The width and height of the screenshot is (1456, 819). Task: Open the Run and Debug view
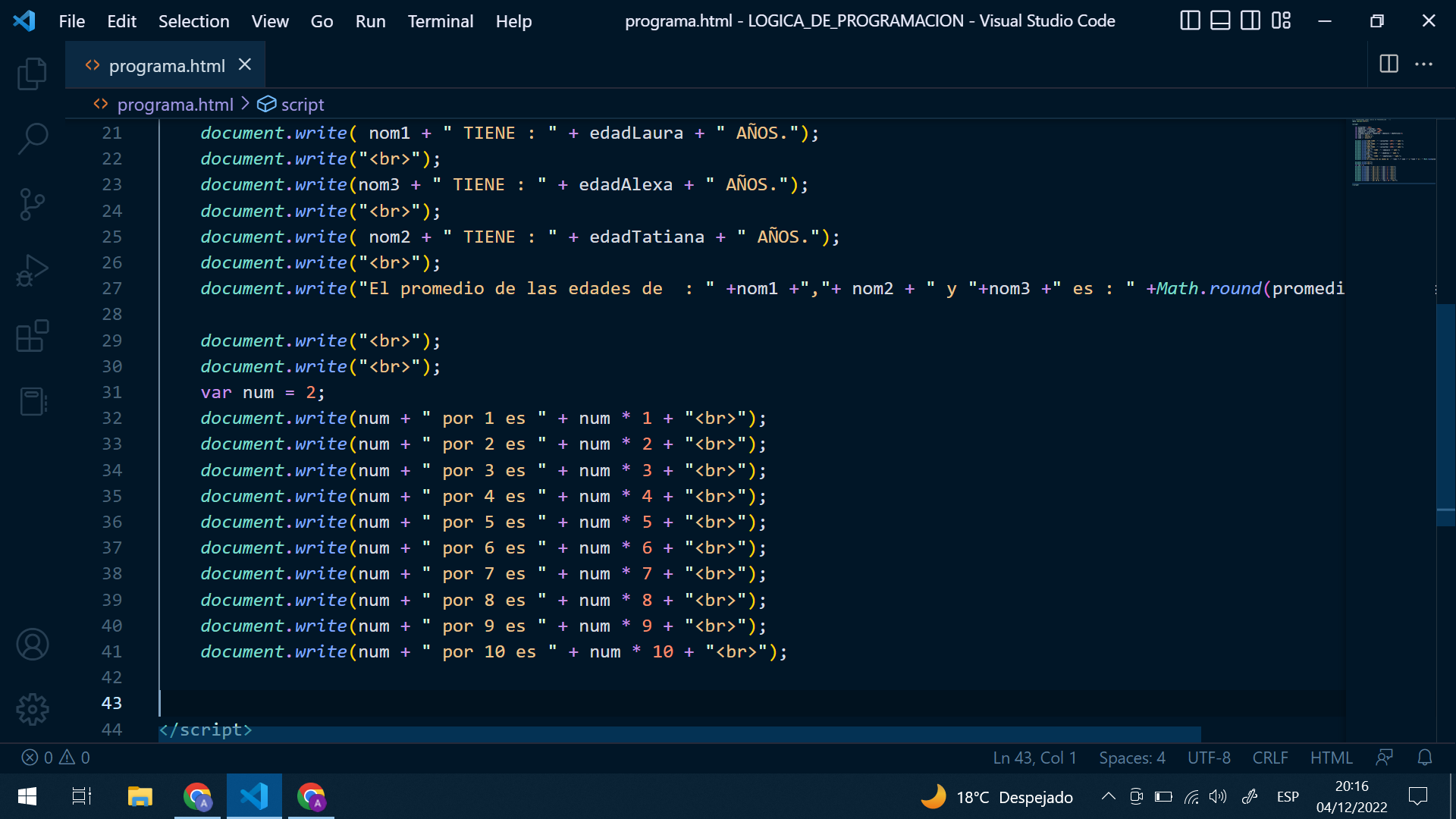point(32,270)
